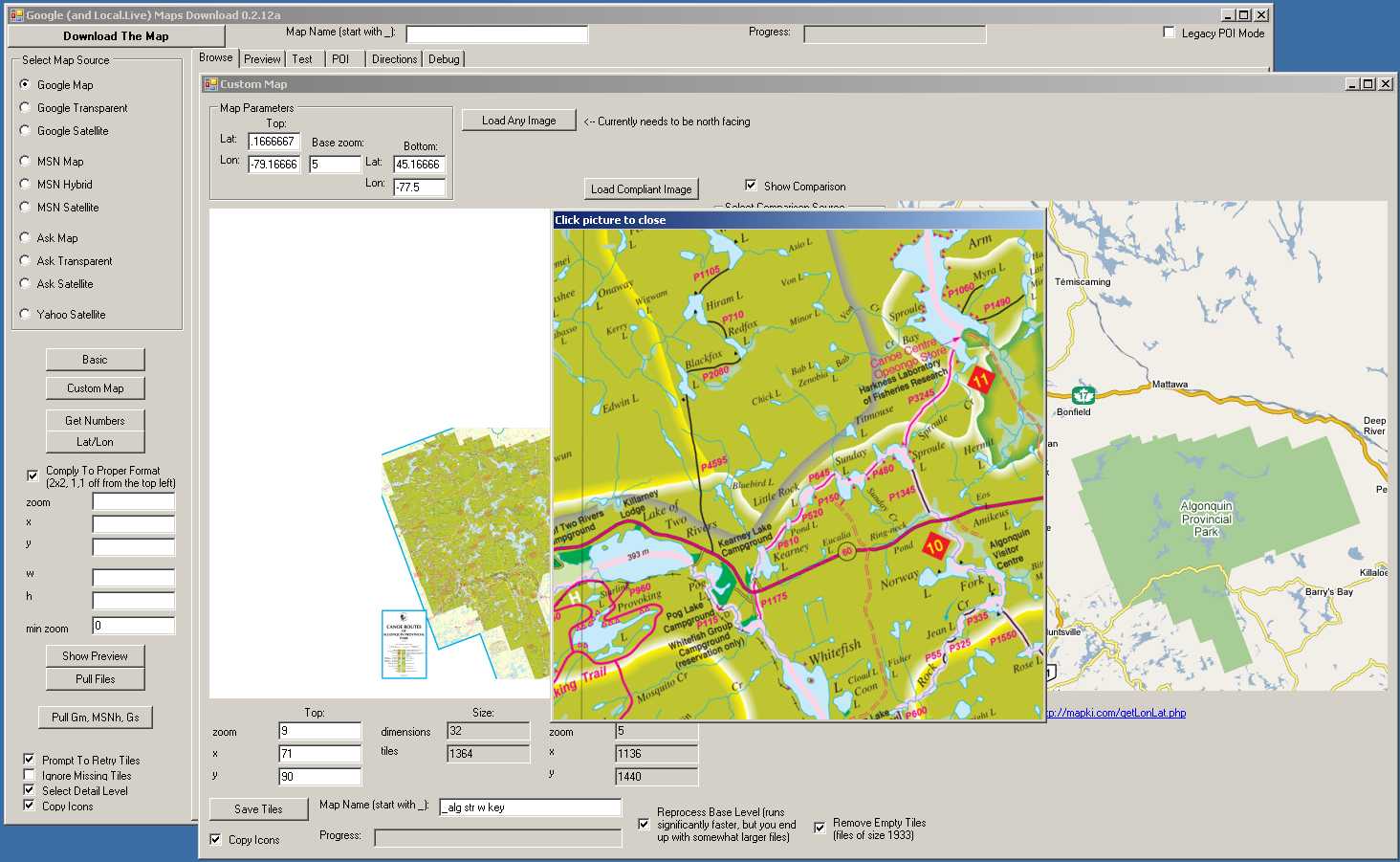Screen dimensions: 1400x862
Task: Click the min zoom input field
Action: [133, 626]
